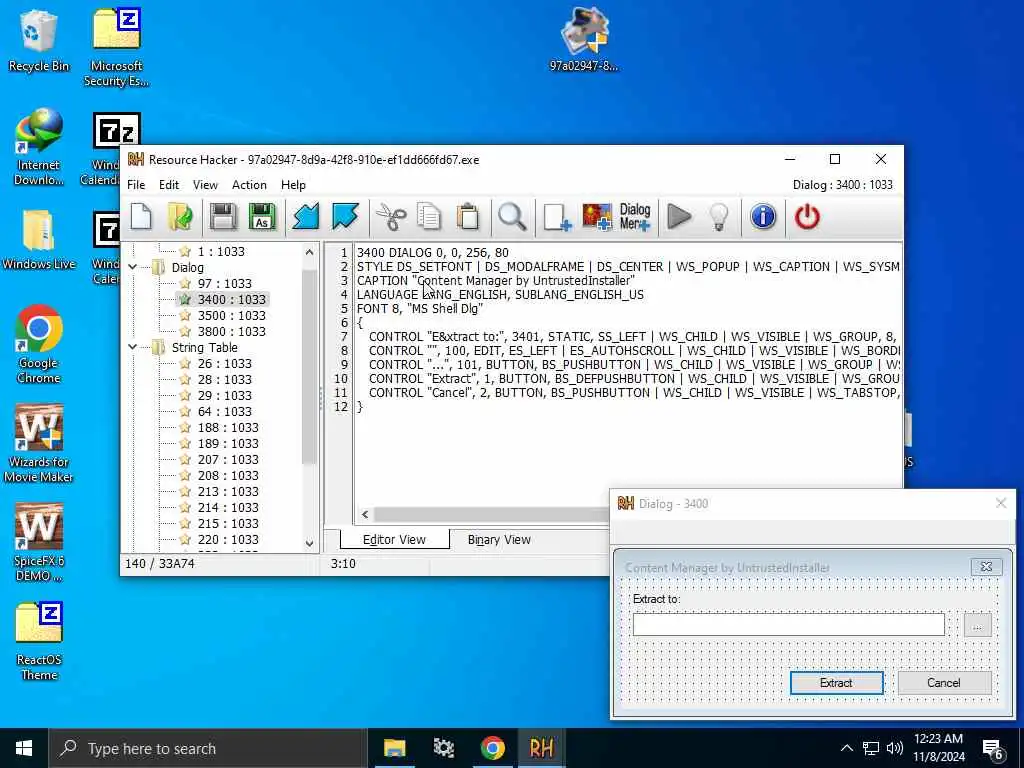This screenshot has width=1024, height=768.
Task: Open the Edit menu
Action: pos(168,185)
